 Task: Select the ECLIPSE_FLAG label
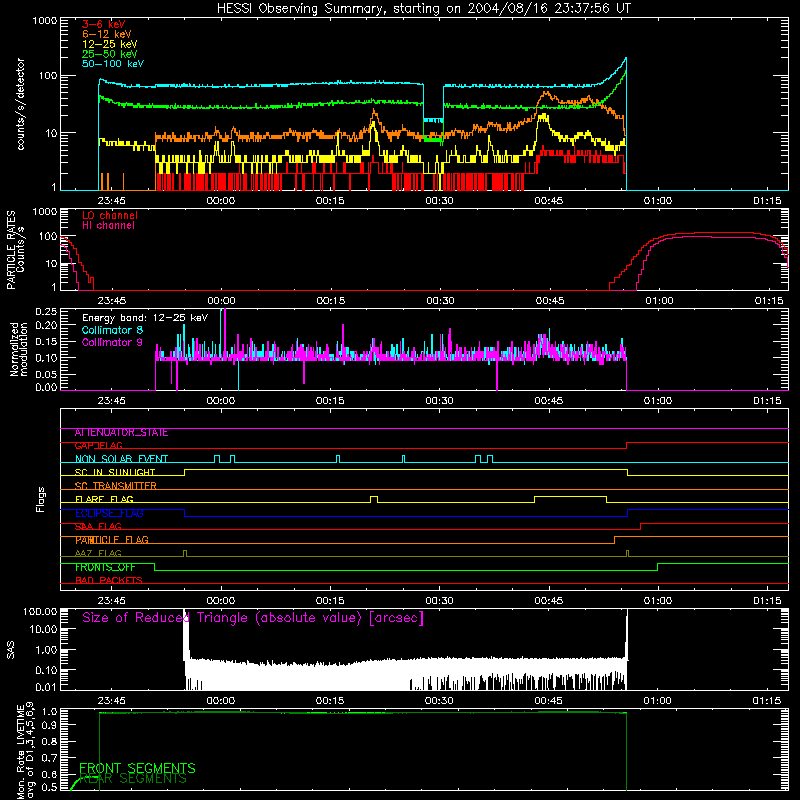(x=109, y=513)
